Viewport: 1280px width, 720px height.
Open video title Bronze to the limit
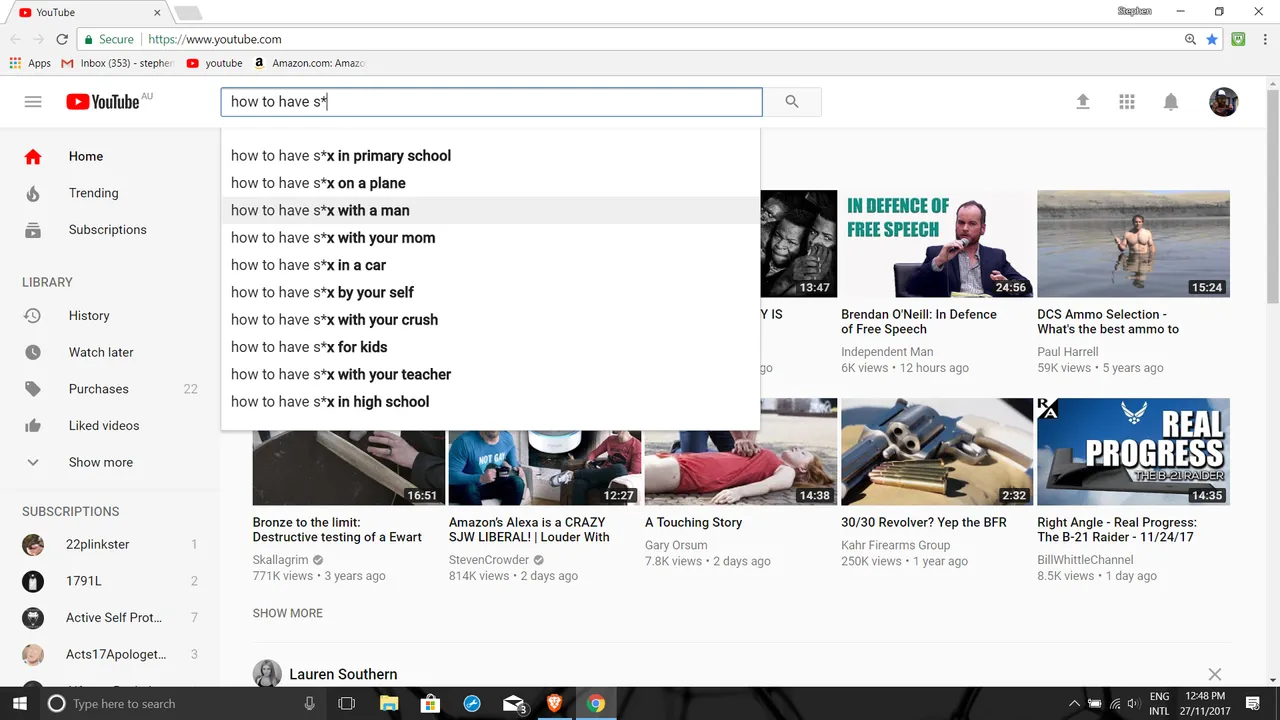337,530
